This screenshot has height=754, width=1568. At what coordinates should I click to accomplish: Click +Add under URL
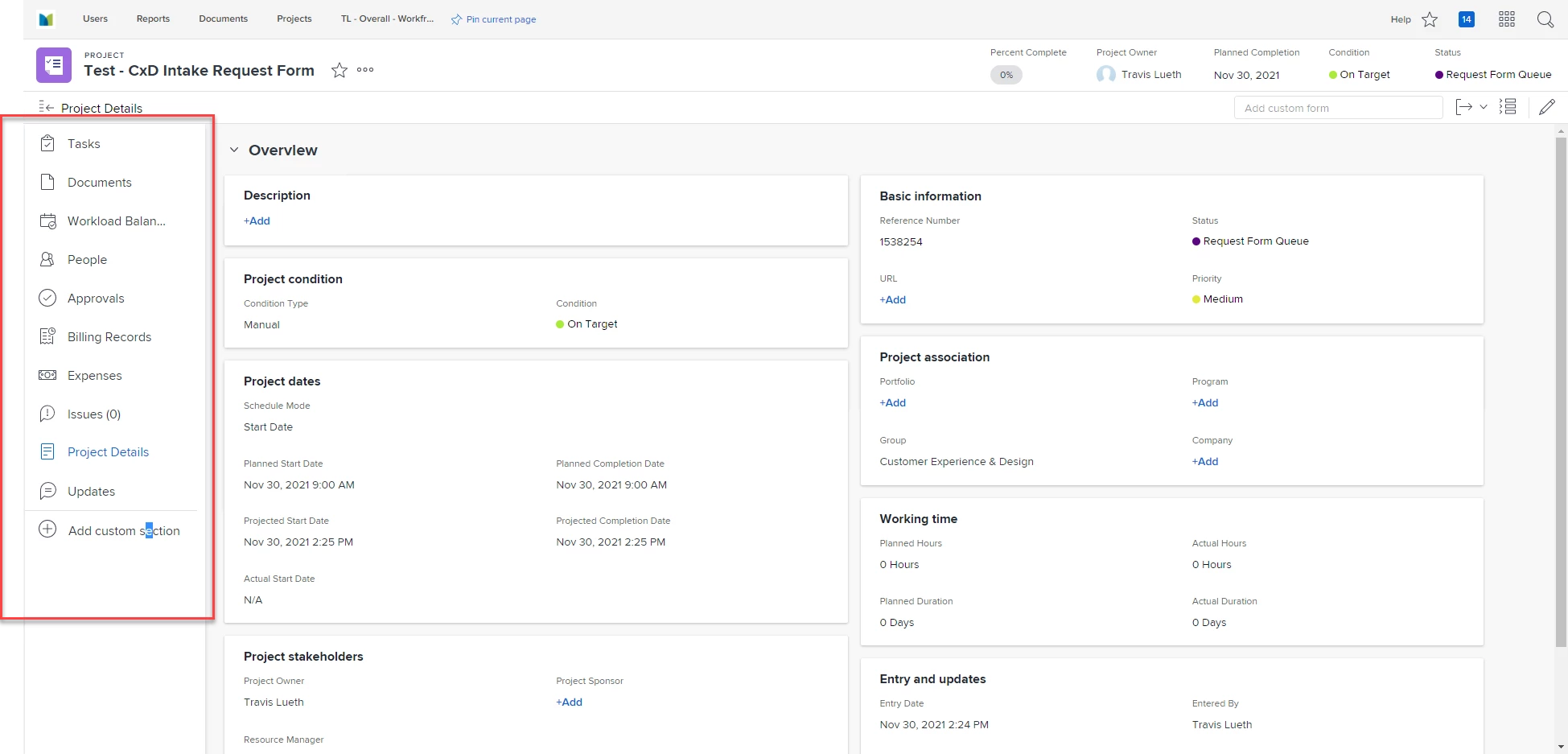pos(892,299)
